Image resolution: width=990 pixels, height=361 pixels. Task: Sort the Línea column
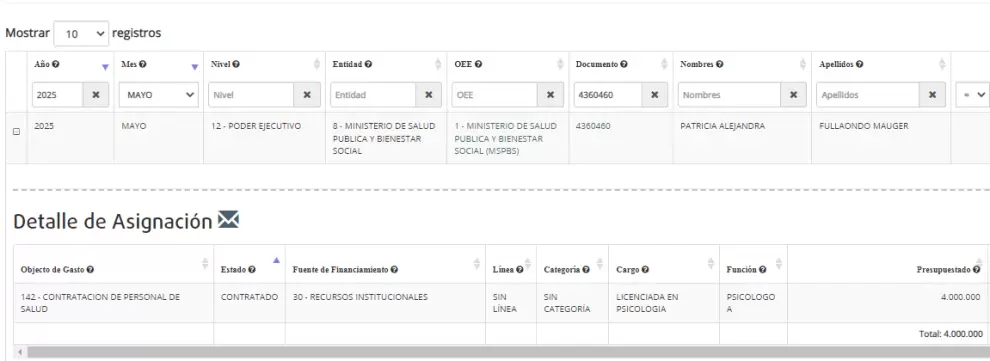point(528,264)
